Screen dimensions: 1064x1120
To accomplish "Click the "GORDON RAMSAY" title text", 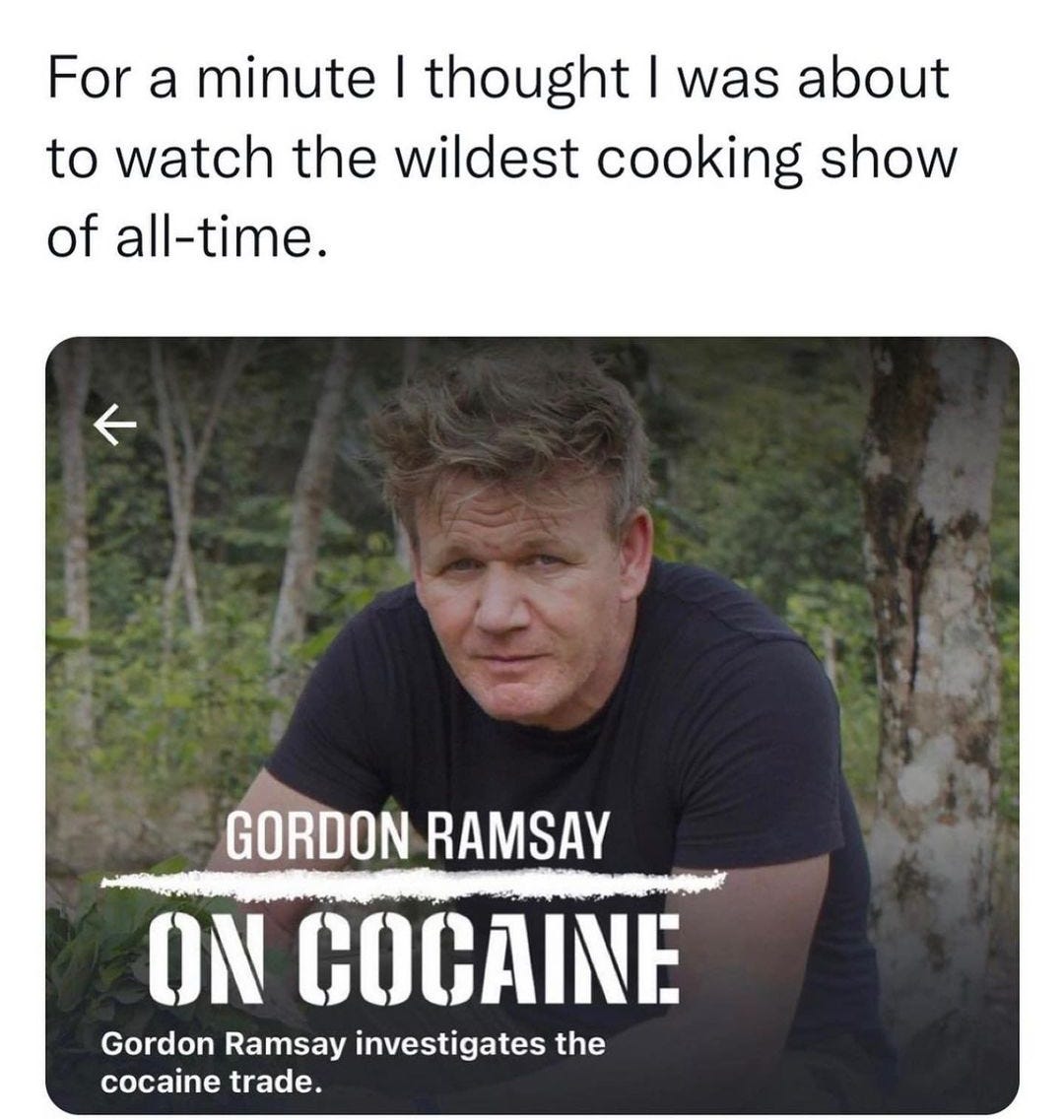I will point(418,835).
